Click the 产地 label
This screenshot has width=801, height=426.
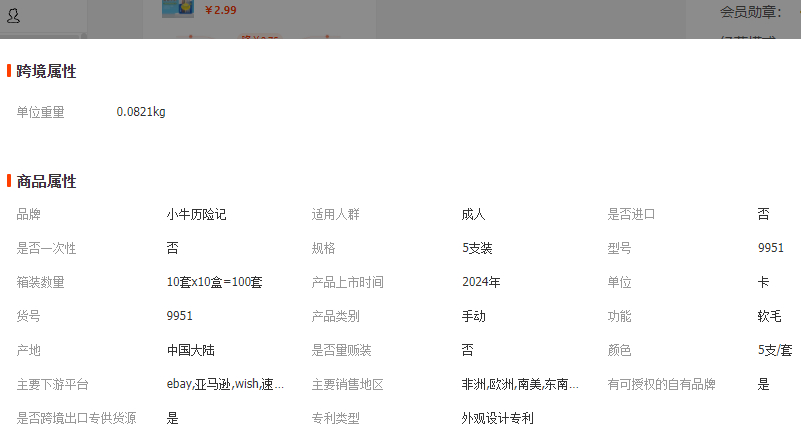click(x=29, y=350)
